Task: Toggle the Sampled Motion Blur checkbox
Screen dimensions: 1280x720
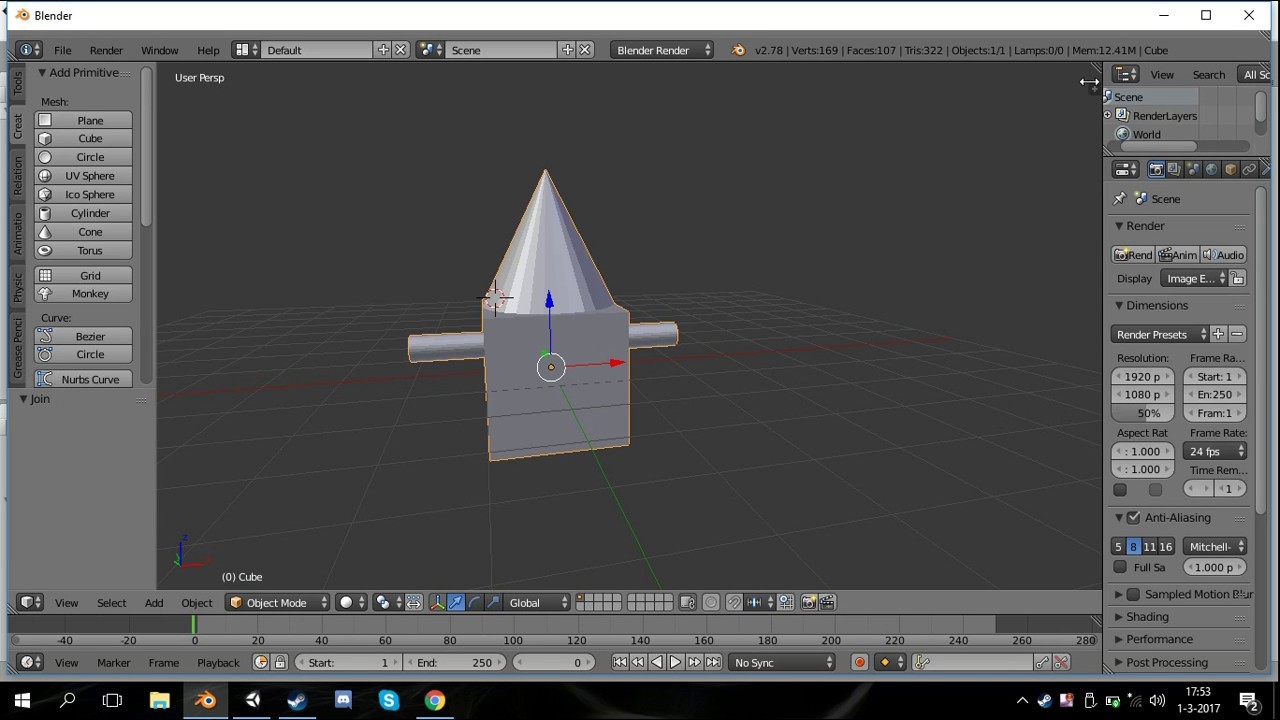Action: [x=1133, y=595]
